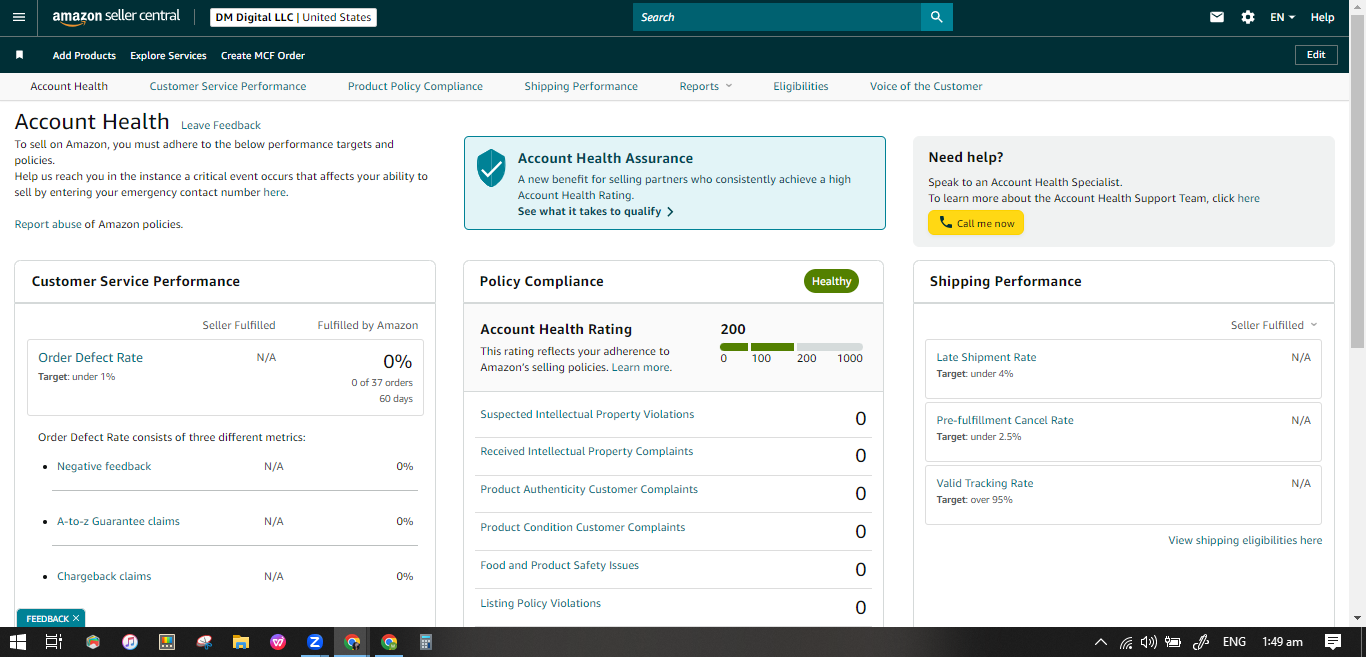Click the Account Health Assurance shield icon
Image resolution: width=1366 pixels, height=657 pixels.
(491, 168)
